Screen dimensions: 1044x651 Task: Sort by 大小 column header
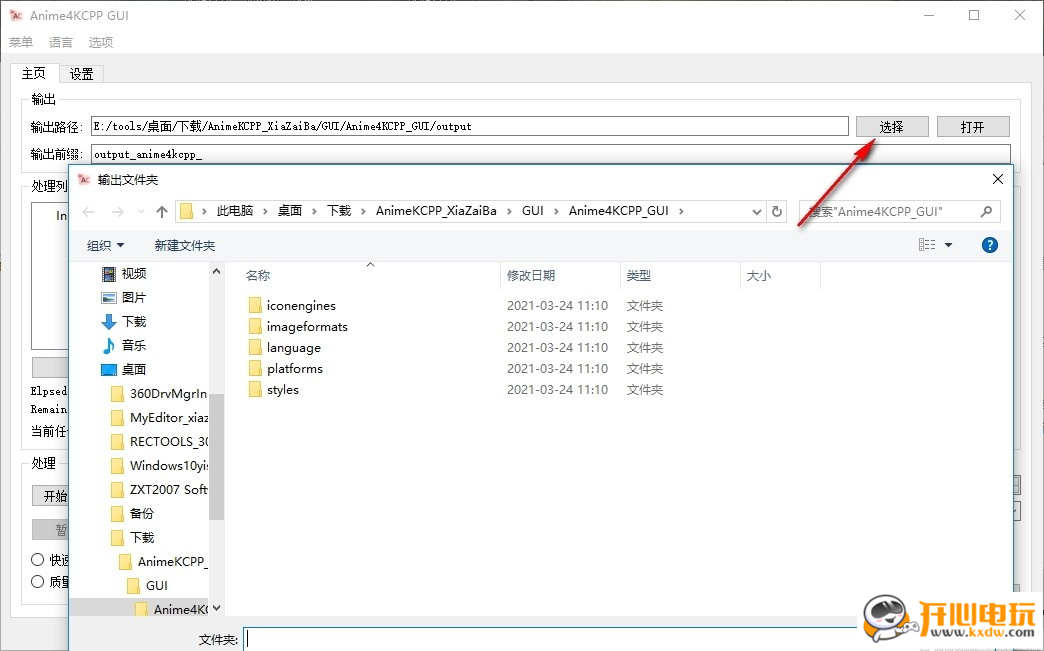[x=758, y=275]
